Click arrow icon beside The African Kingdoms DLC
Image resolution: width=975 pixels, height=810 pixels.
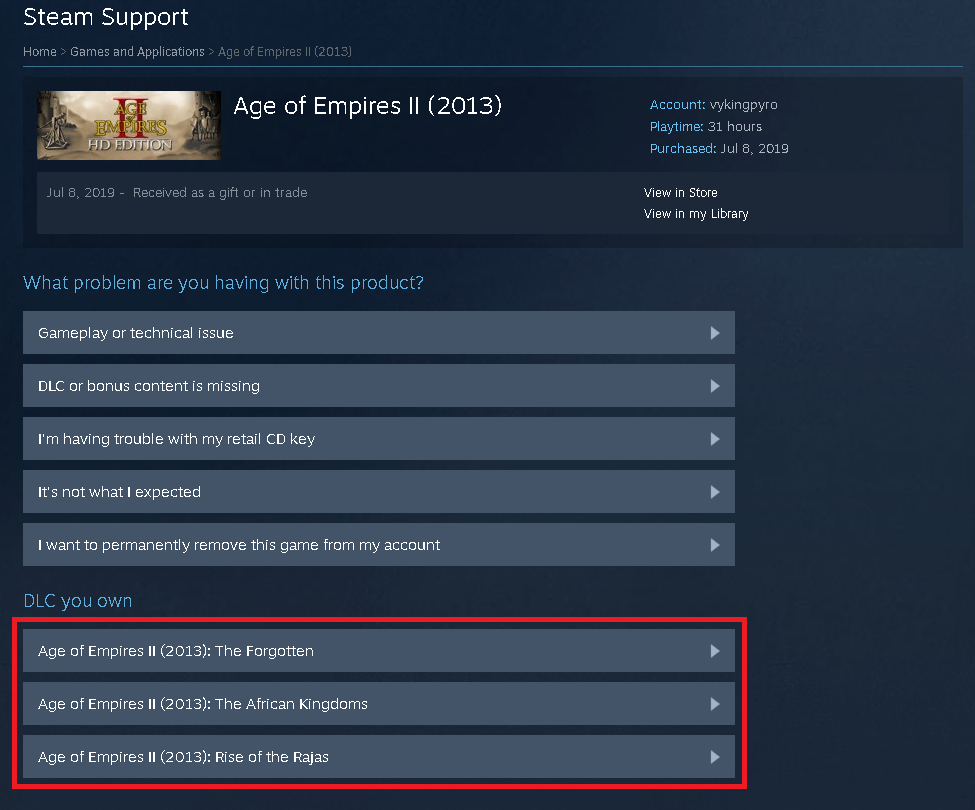(715, 704)
